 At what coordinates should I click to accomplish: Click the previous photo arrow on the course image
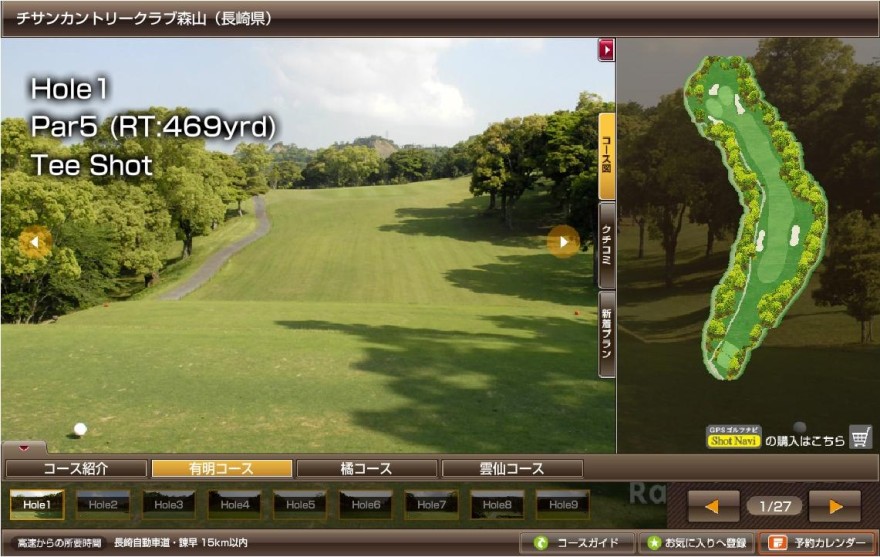[x=35, y=241]
